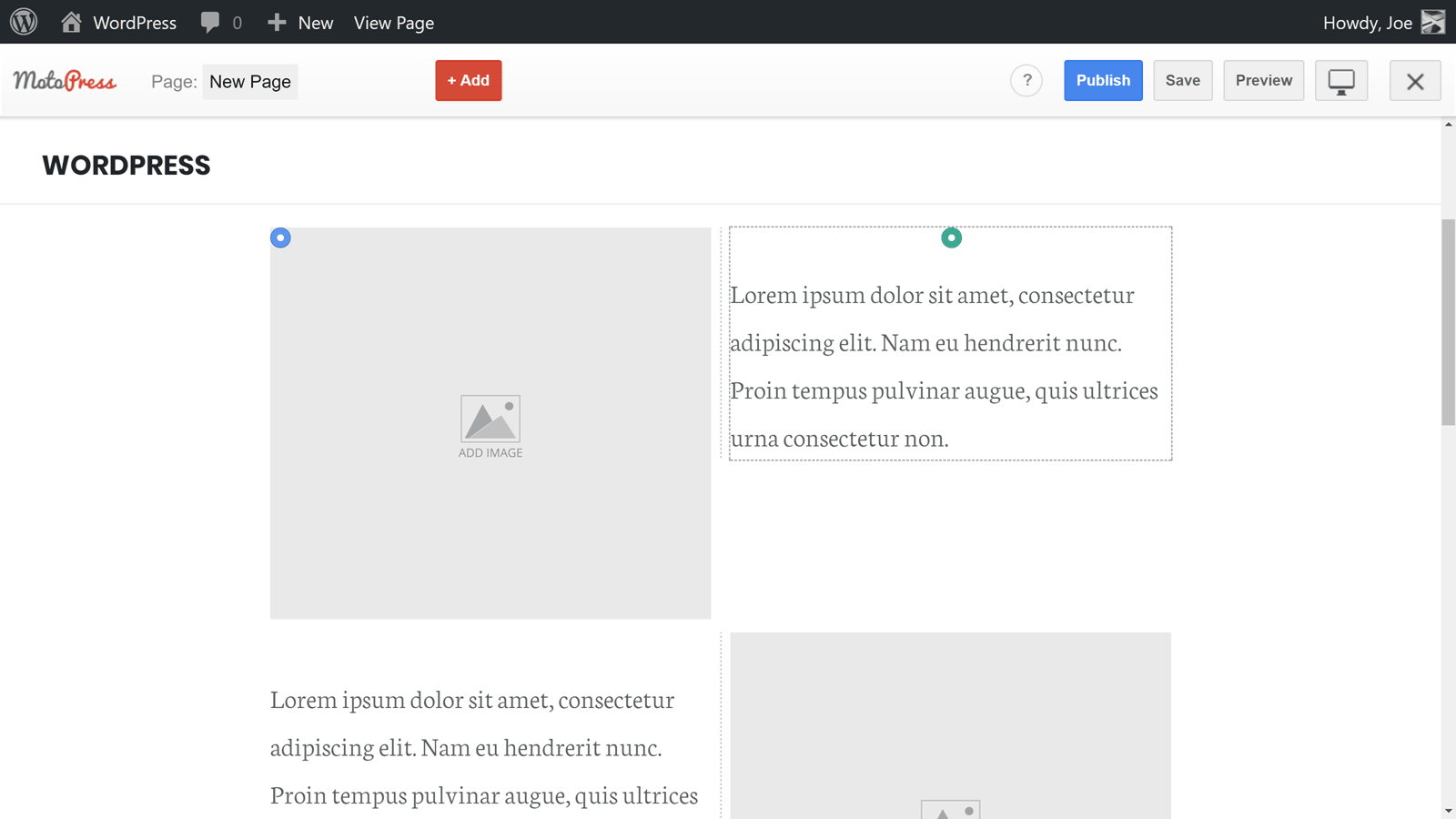
Task: Open the New content menu
Action: (301, 22)
